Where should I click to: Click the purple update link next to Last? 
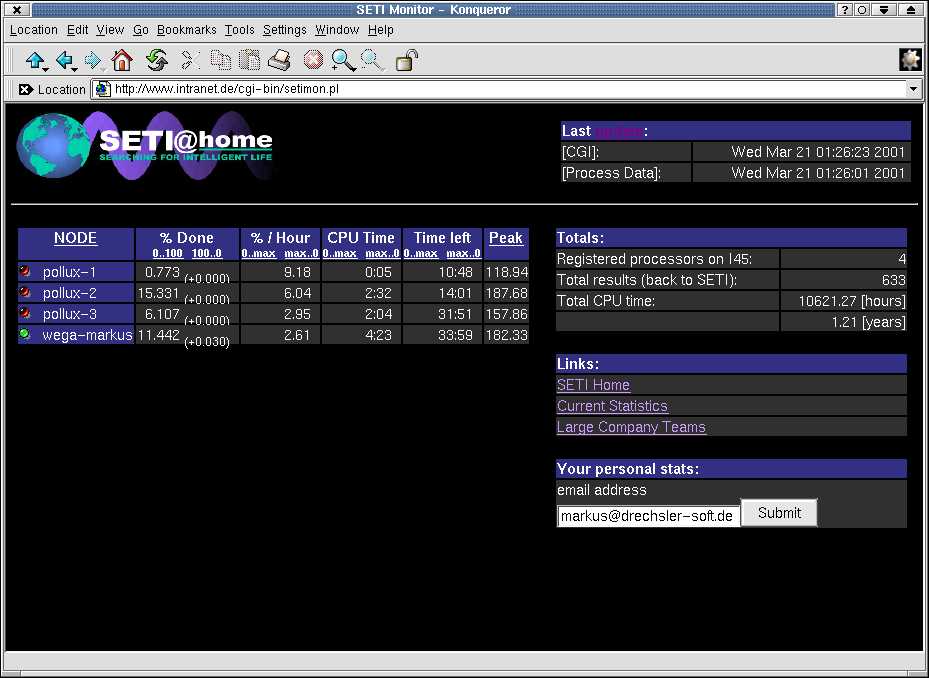tap(619, 131)
